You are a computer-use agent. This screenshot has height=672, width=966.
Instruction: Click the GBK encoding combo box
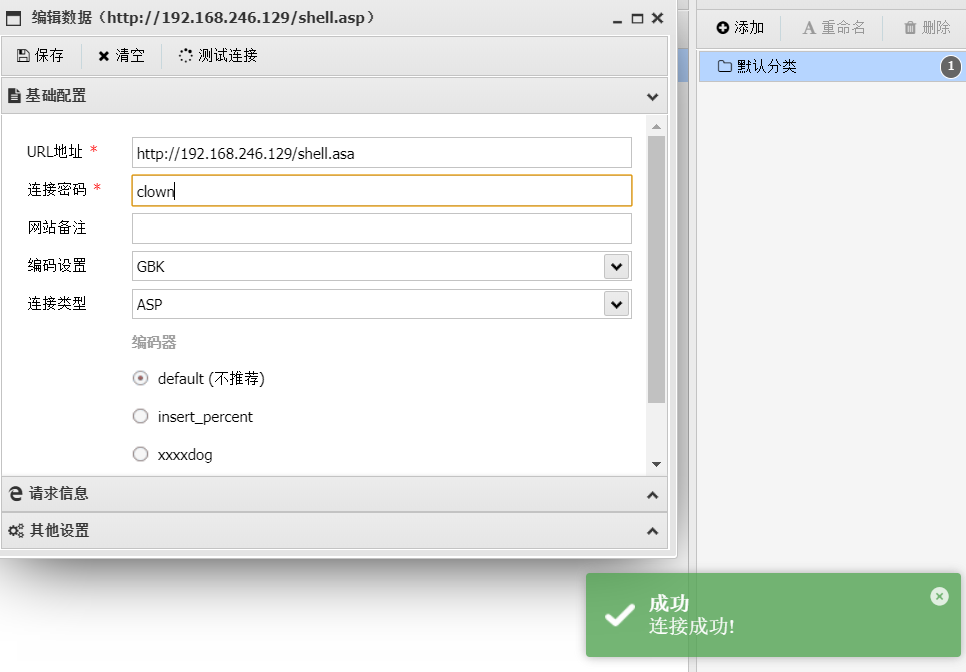click(381, 266)
